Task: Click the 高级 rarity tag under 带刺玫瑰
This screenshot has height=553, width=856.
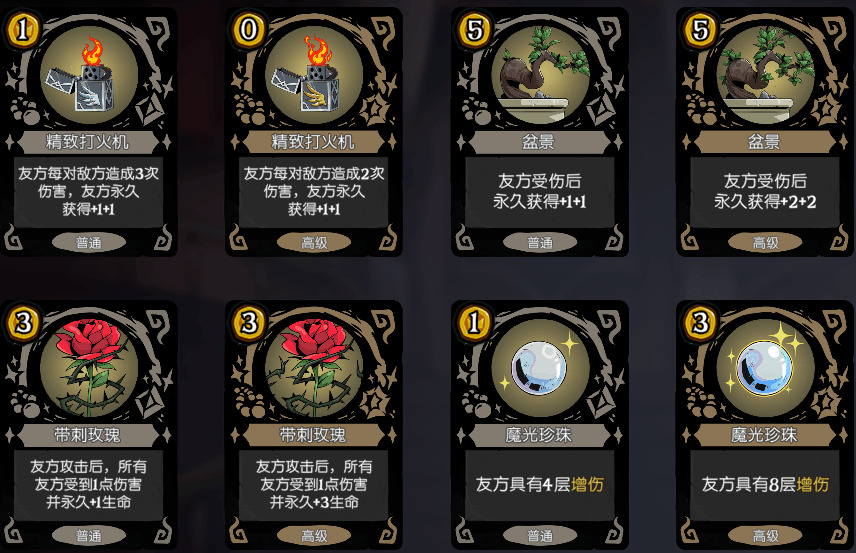Action: pyautogui.click(x=314, y=536)
